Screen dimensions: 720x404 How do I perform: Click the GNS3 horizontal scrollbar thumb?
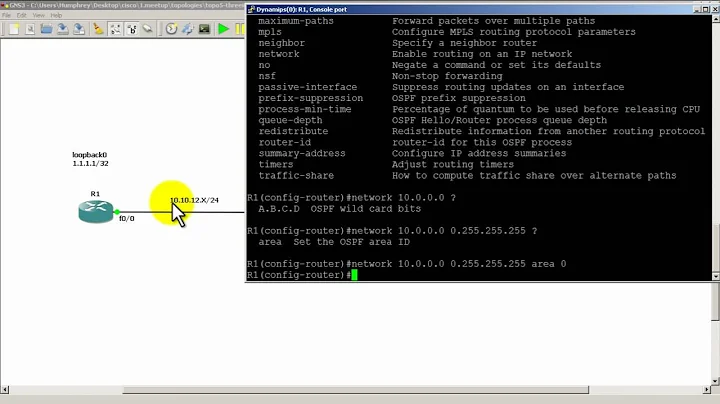(x=355, y=390)
